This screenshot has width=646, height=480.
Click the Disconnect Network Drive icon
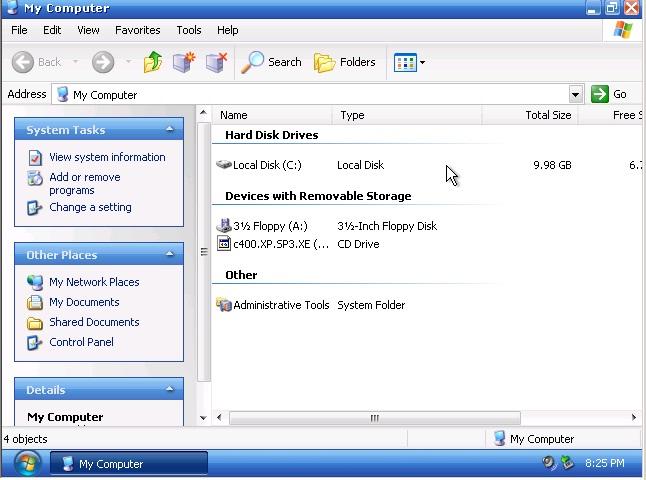coord(216,62)
